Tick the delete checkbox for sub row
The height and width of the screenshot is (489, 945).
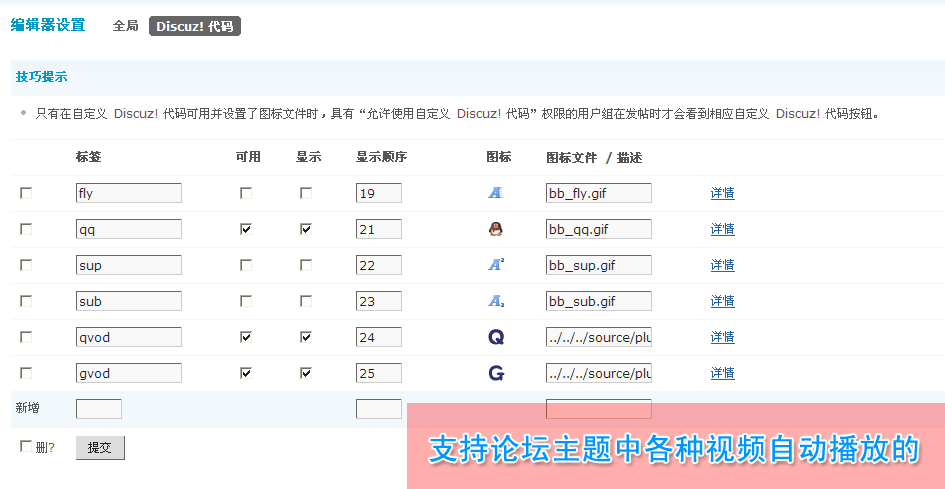coord(26,301)
